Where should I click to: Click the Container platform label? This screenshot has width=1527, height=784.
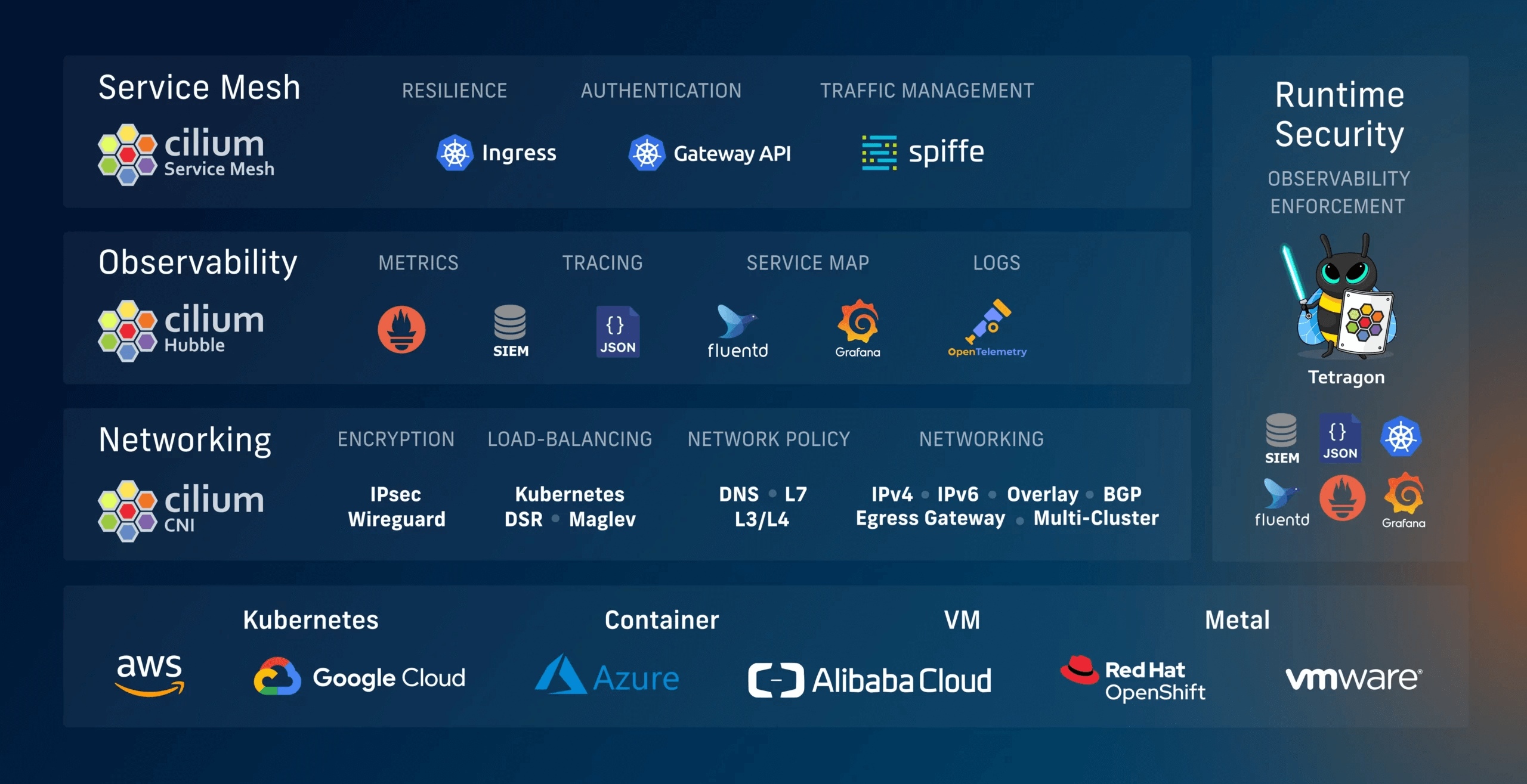coord(662,620)
